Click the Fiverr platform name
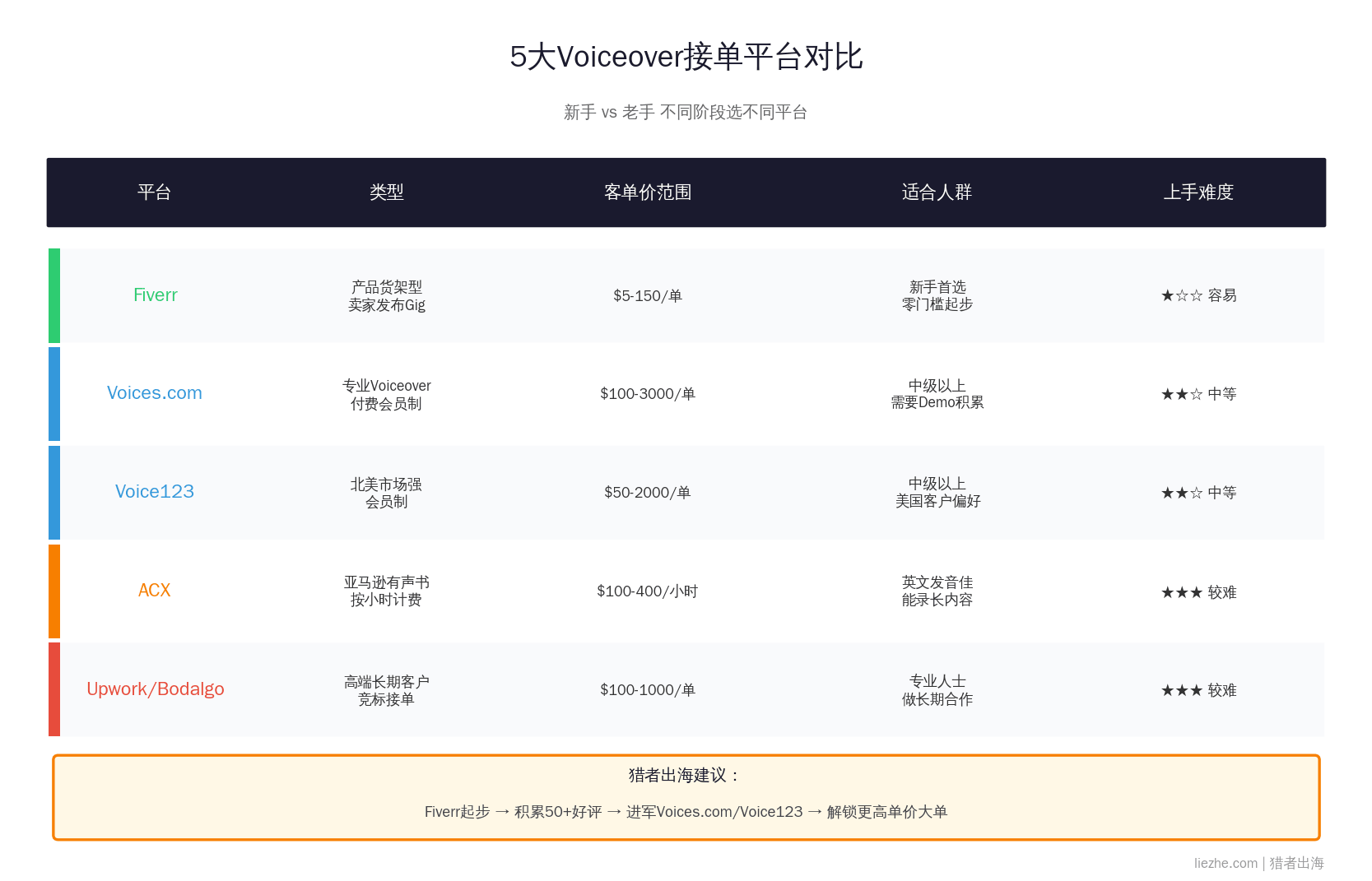1372x881 pixels. [155, 295]
